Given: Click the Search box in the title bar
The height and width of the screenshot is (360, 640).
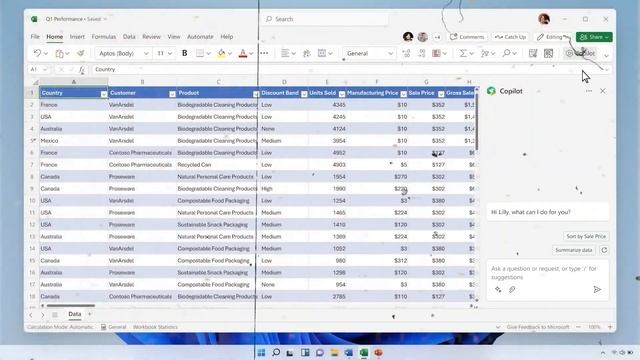Looking at the screenshot, I should click(x=324, y=19).
